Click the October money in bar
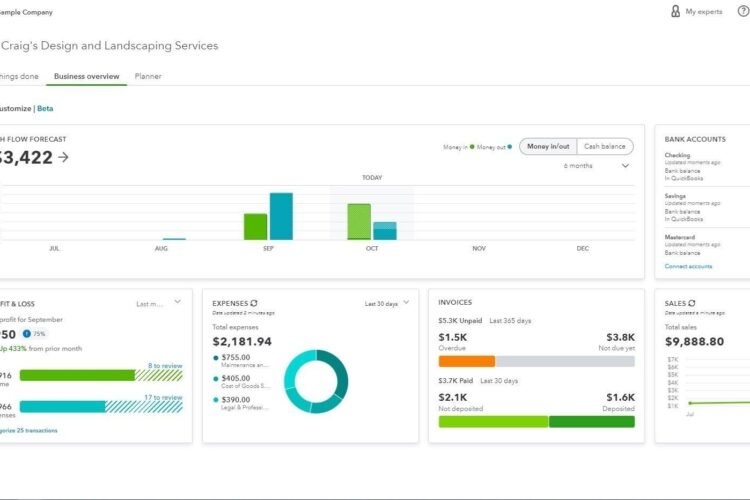 pos(359,222)
